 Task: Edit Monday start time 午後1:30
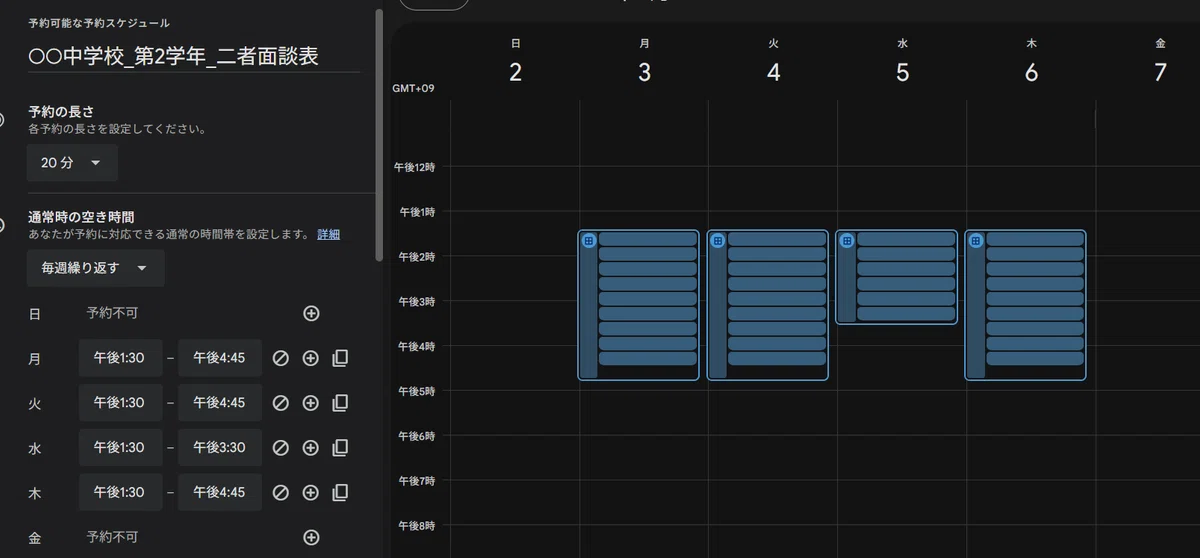pyautogui.click(x=120, y=358)
